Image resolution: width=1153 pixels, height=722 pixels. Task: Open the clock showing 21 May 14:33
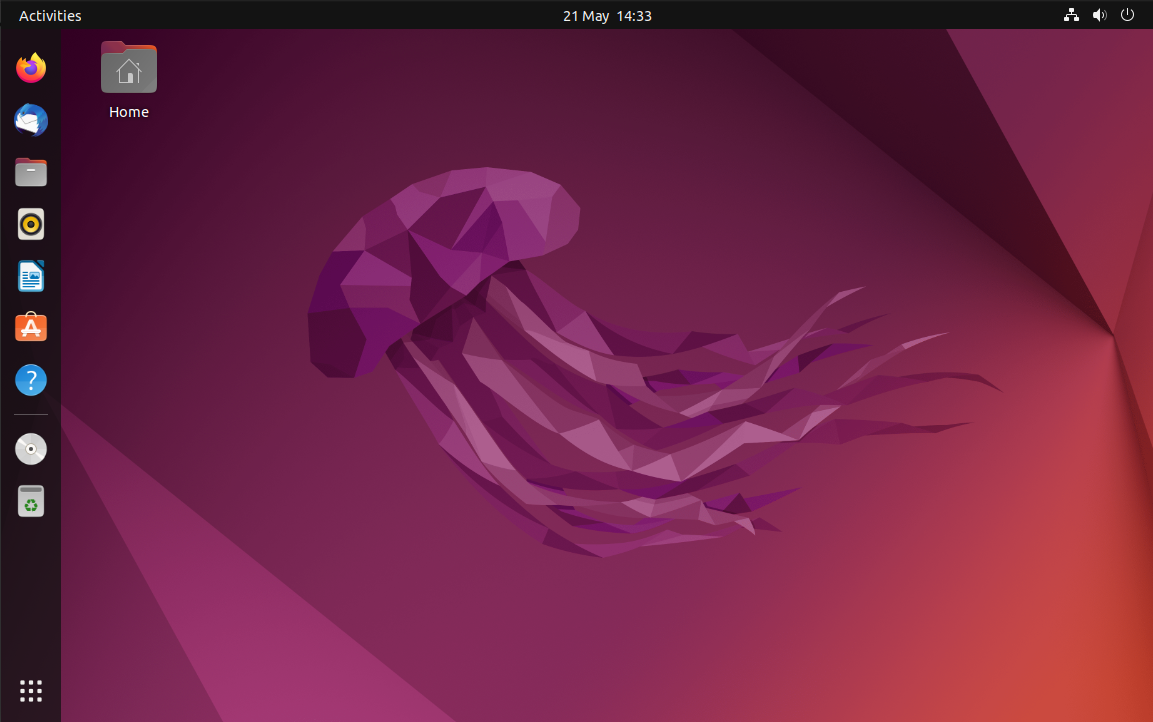(607, 15)
